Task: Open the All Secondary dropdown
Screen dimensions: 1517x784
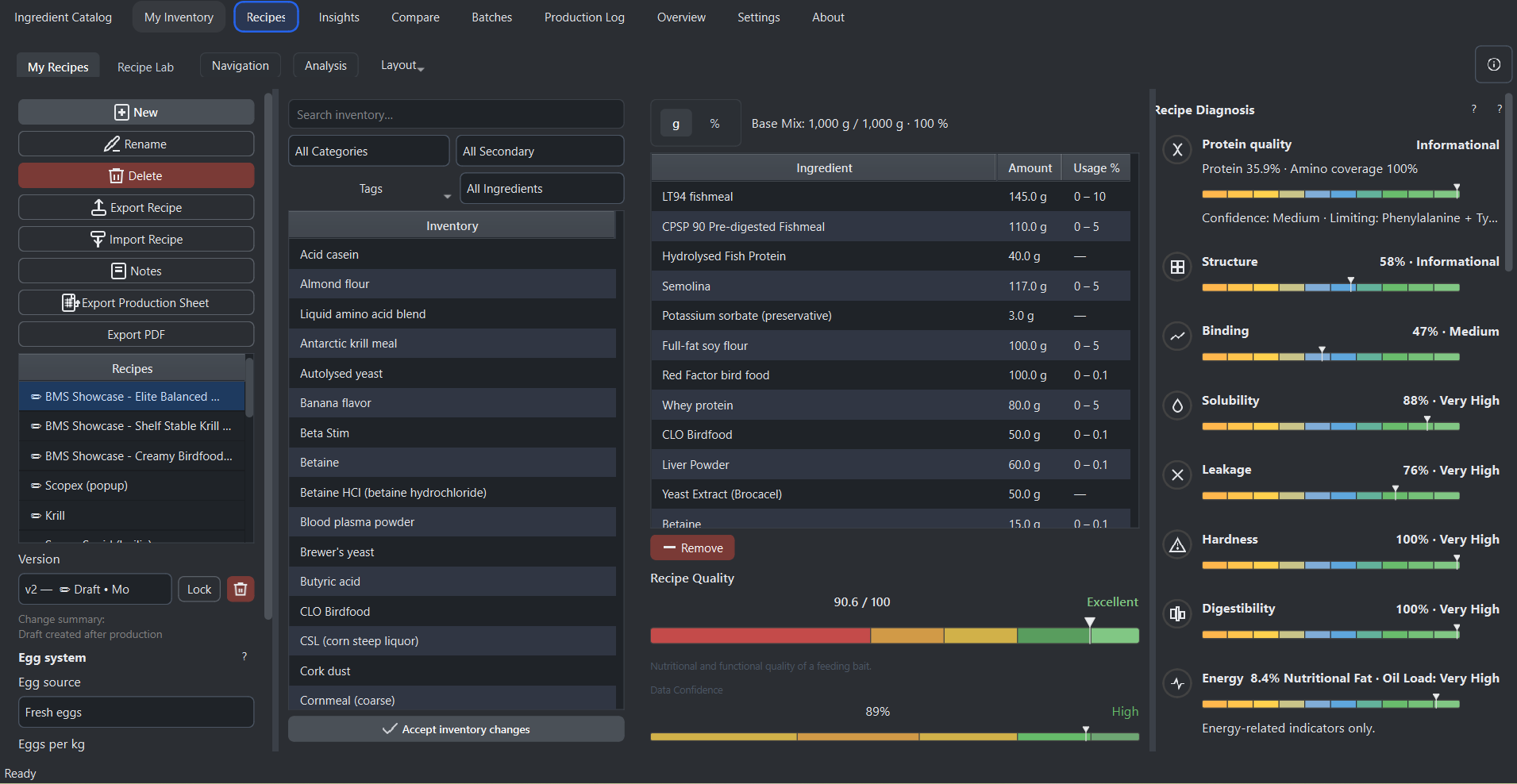Action: point(540,151)
